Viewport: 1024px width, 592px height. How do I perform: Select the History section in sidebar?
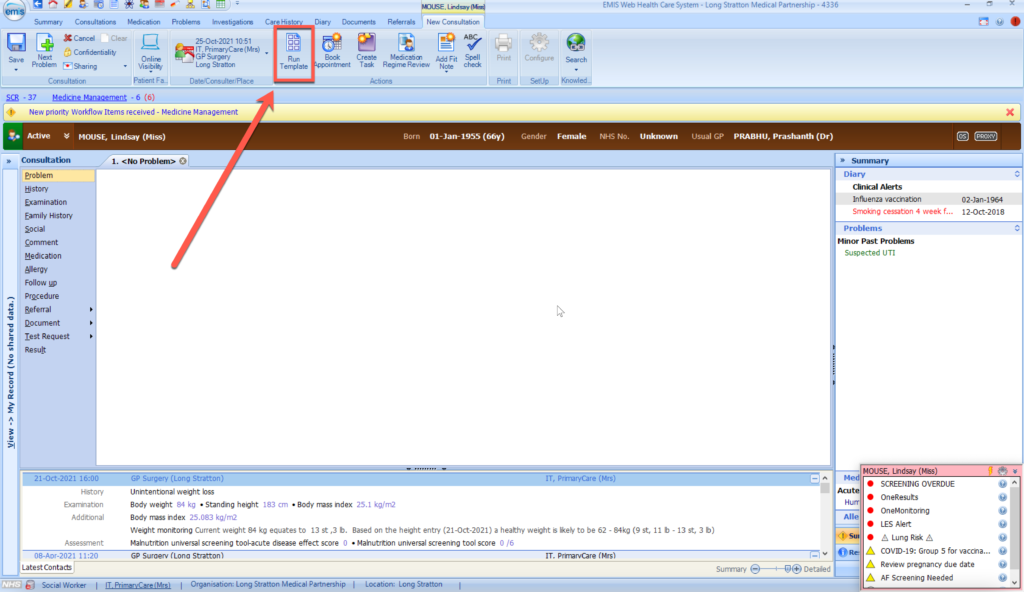37,189
